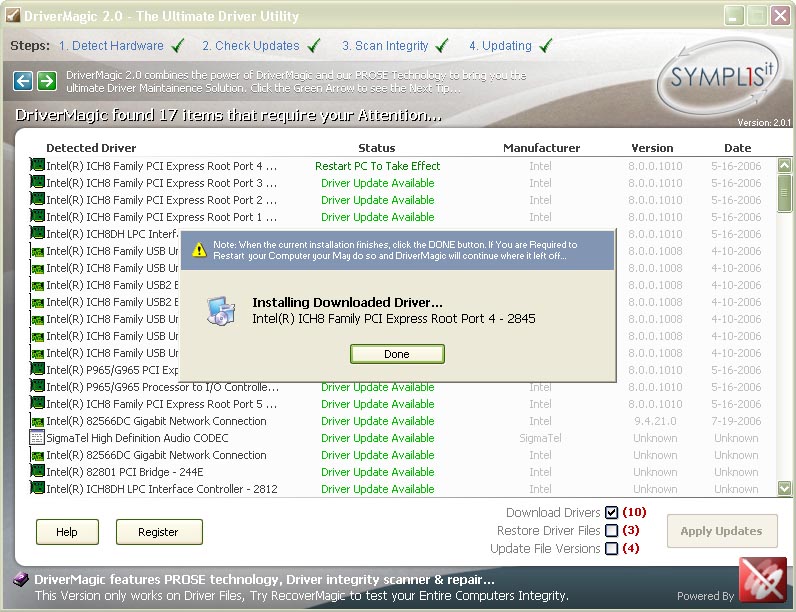
Task: Click green checkmark next to Scan Integrity step
Action: pyautogui.click(x=442, y=46)
